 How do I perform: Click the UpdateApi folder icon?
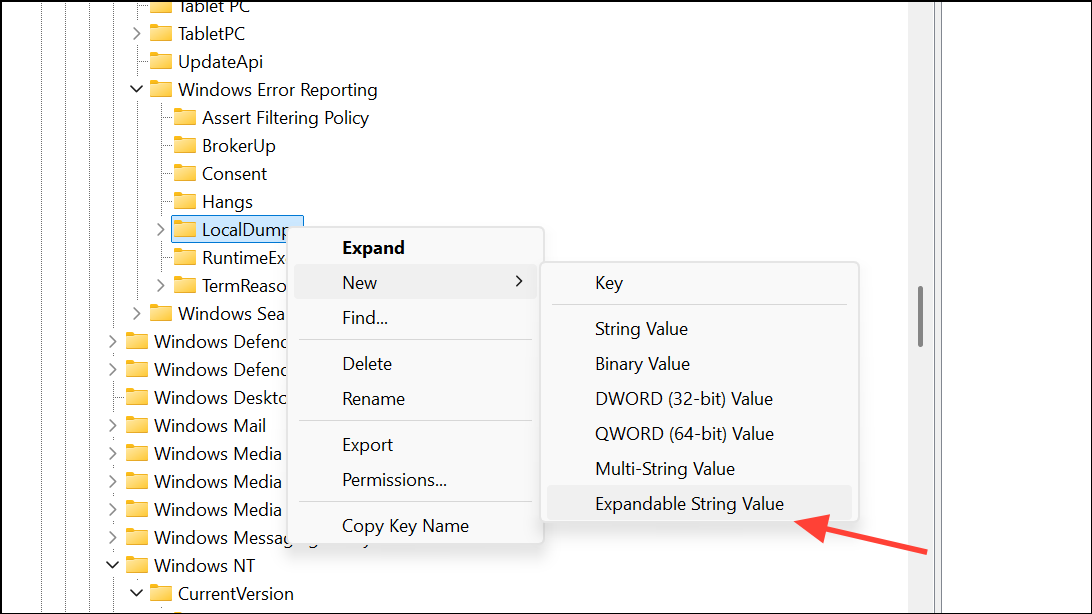[162, 61]
